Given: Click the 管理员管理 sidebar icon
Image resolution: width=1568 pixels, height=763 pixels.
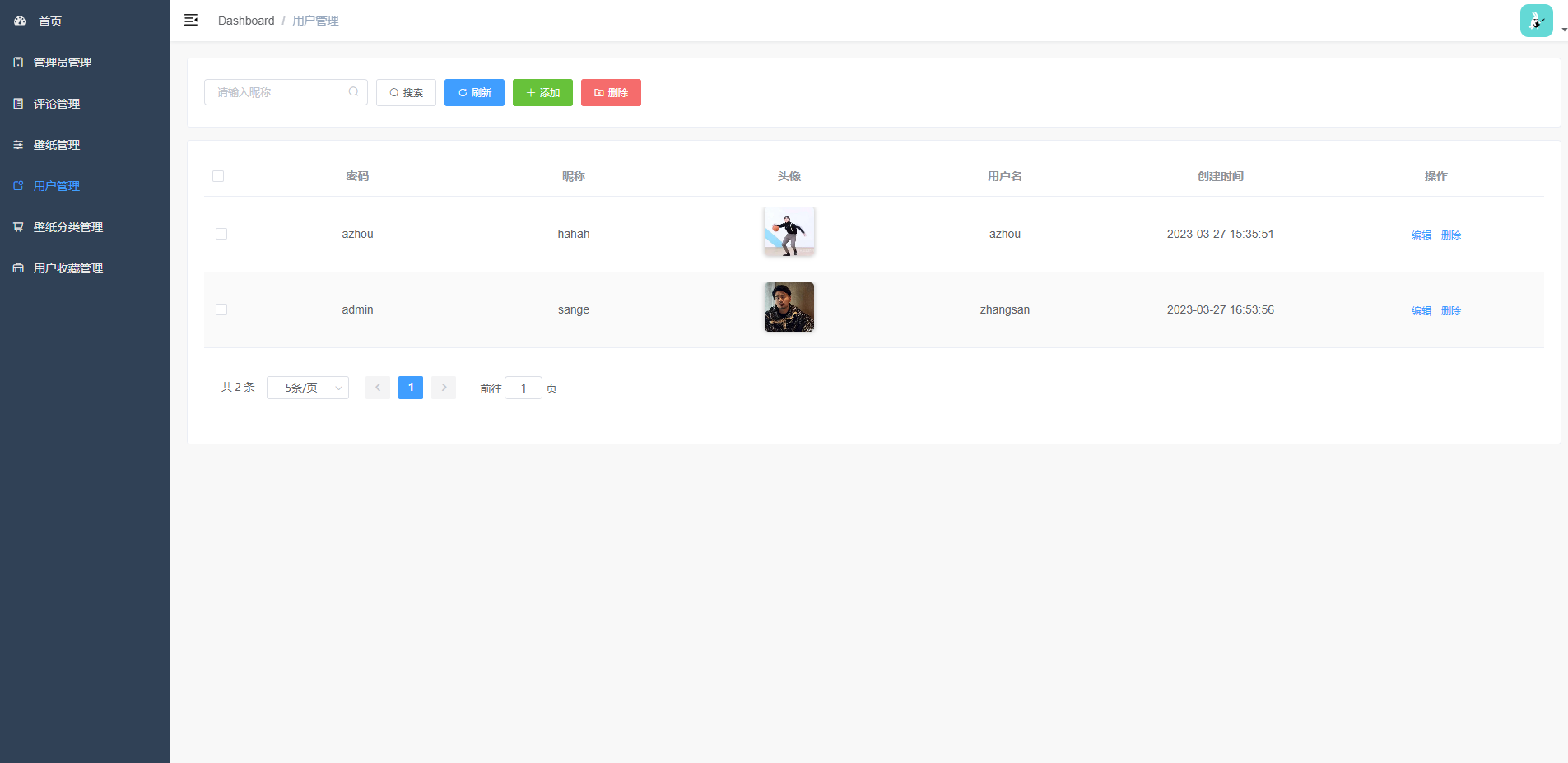Looking at the screenshot, I should coord(18,63).
